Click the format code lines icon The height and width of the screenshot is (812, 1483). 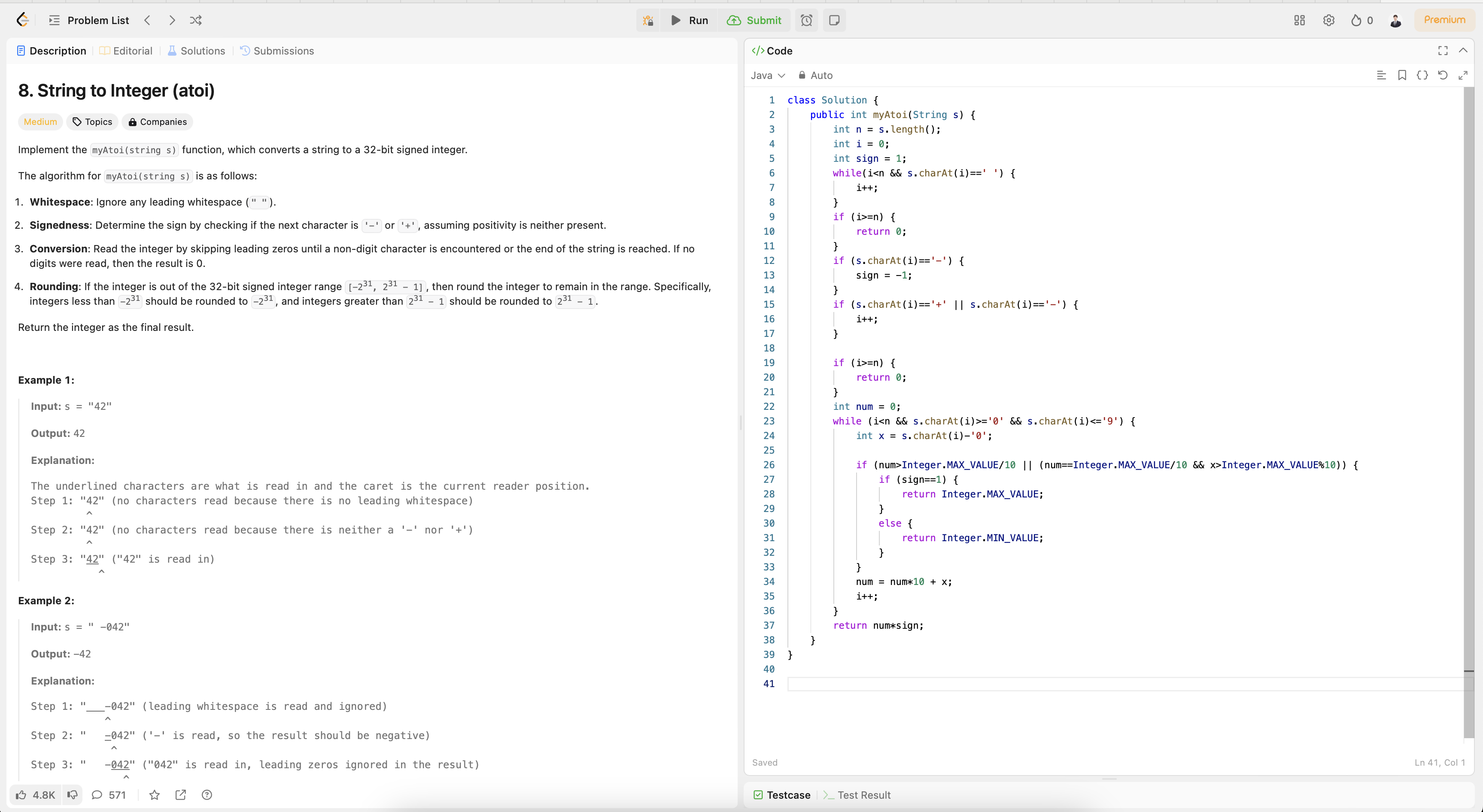pos(1381,76)
